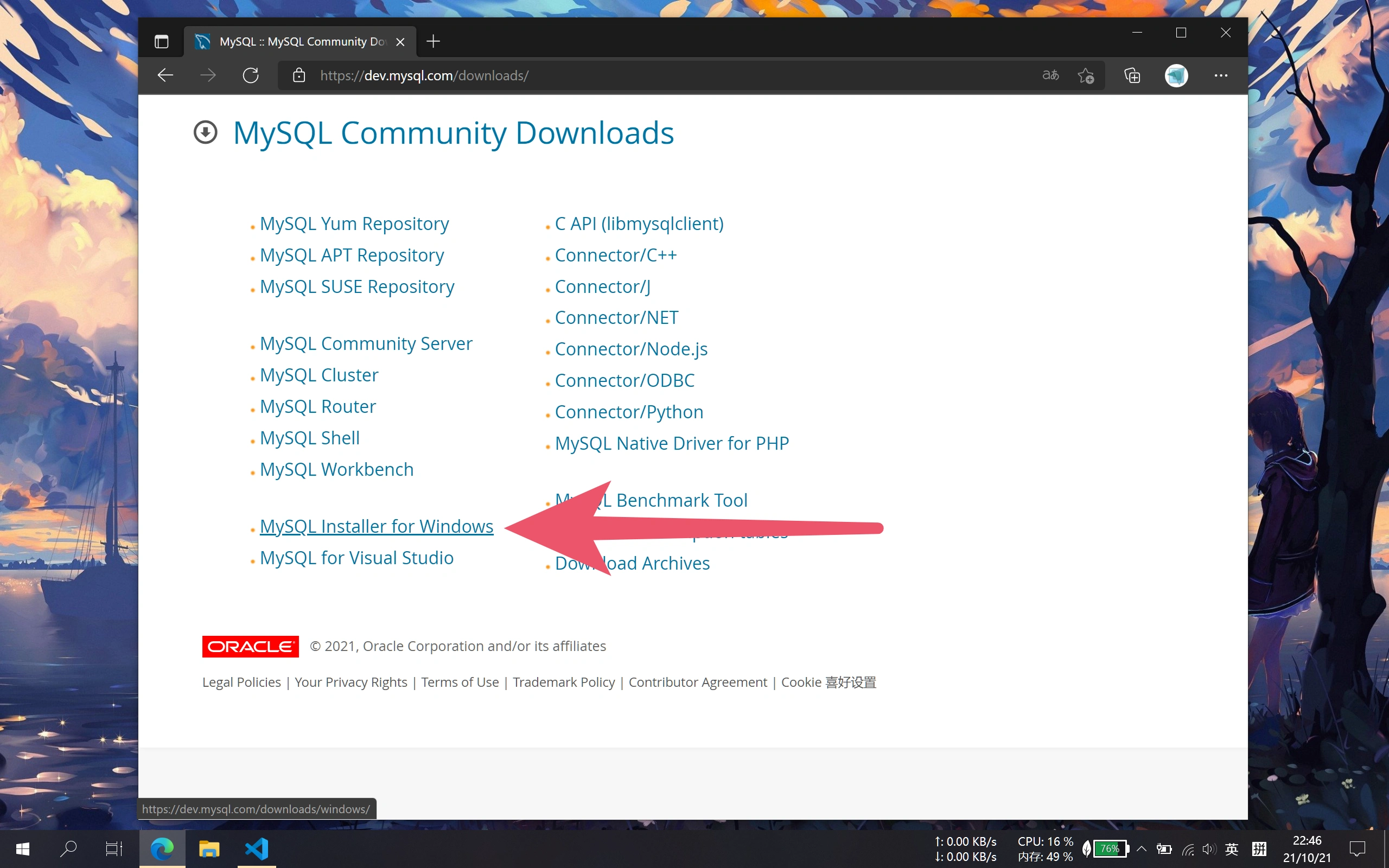
Task: Open Connector/ODBC link
Action: (625, 381)
